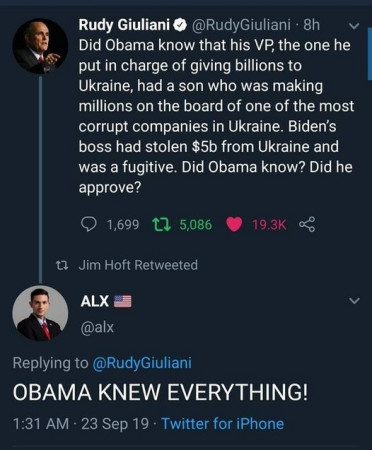Open Rudy Giuliani's profile picture

(40, 46)
